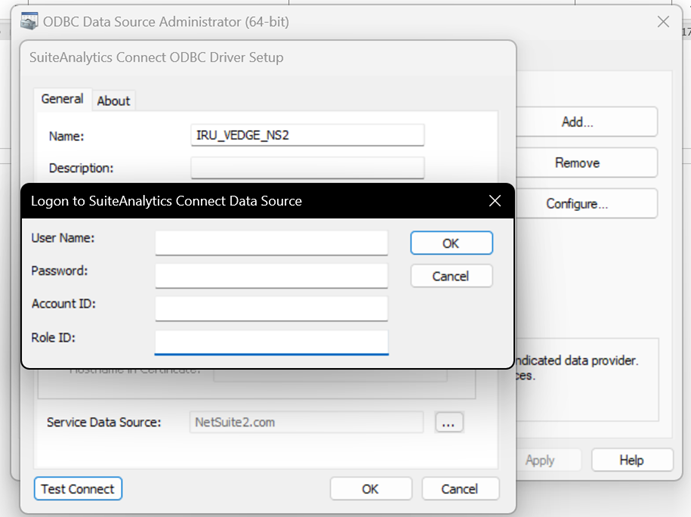Viewport: 691px width, 517px height.
Task: Click into the Description field
Action: coord(308,168)
